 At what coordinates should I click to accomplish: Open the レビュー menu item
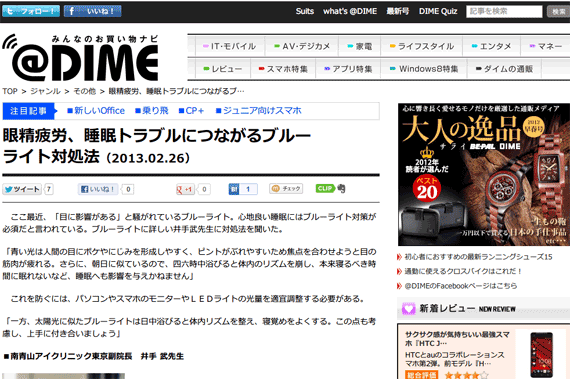pos(223,69)
